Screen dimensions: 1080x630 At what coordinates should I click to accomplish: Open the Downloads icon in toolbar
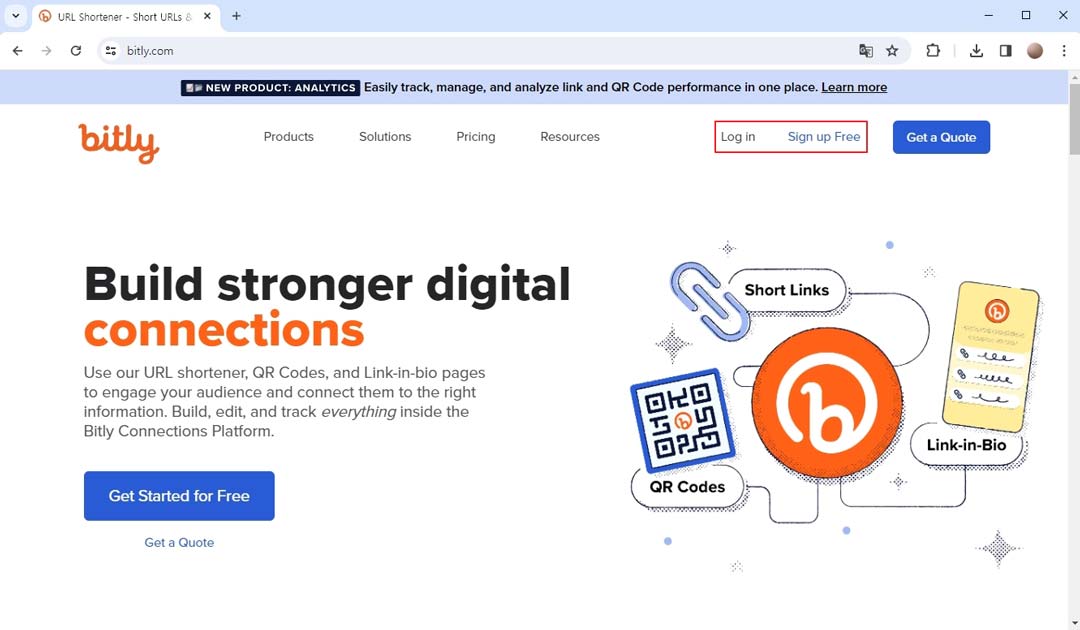(x=976, y=51)
